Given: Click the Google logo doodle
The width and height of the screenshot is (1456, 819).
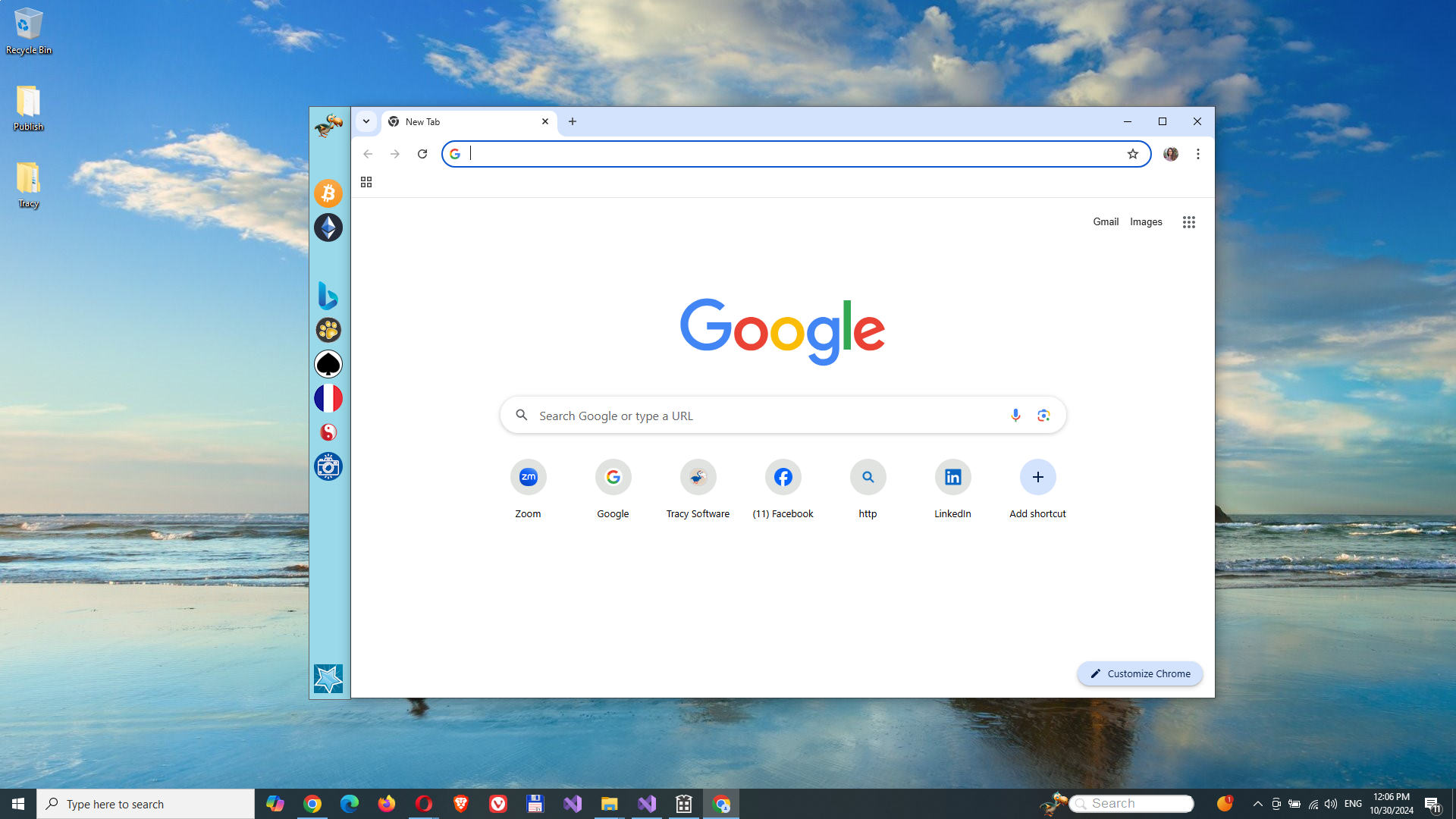Looking at the screenshot, I should [x=783, y=331].
